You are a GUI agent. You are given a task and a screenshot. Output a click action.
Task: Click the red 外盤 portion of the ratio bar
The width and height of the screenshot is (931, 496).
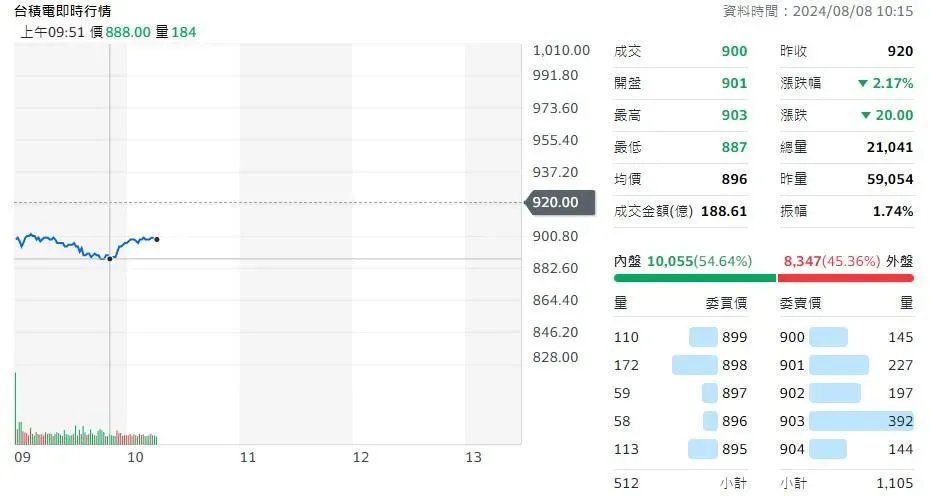pyautogui.click(x=846, y=278)
